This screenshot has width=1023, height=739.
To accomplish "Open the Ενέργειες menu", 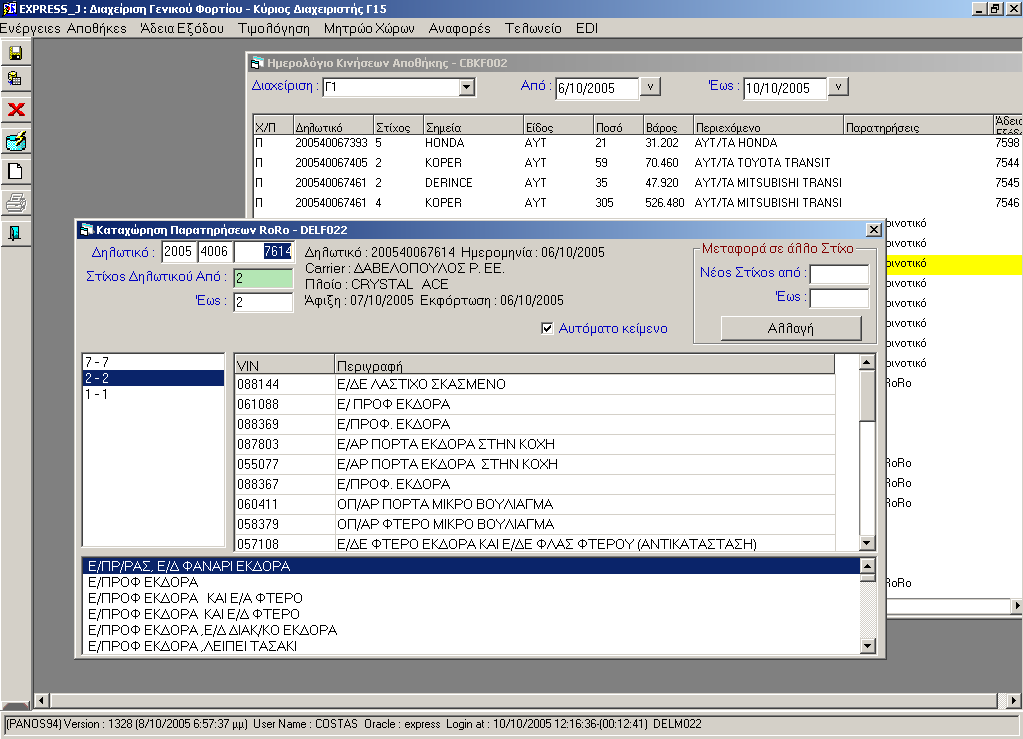I will (x=30, y=28).
